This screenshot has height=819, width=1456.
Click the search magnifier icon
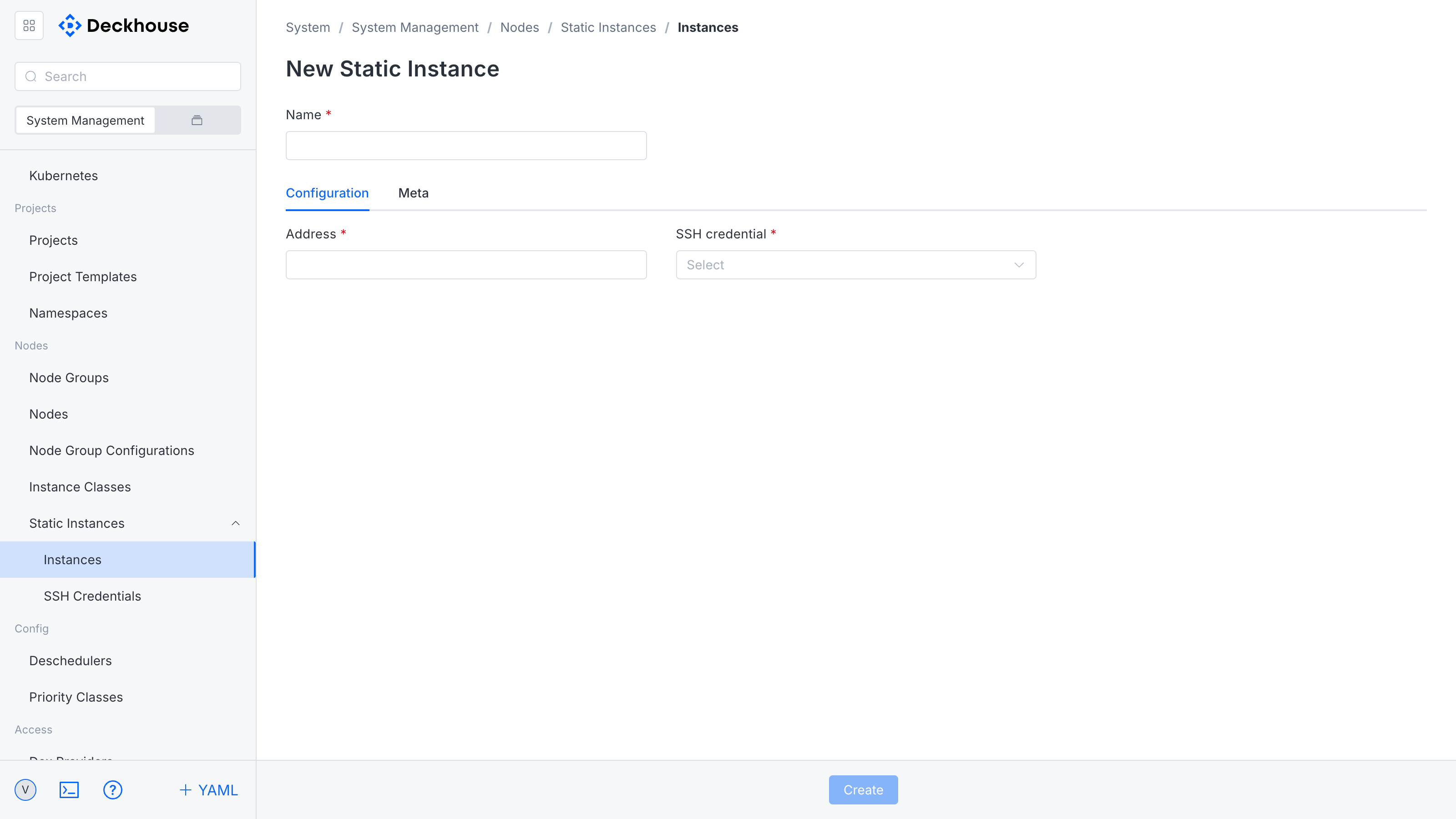[31, 76]
